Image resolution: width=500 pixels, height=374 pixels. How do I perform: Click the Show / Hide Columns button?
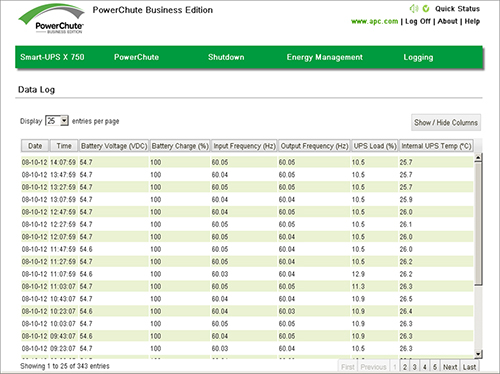coord(446,122)
